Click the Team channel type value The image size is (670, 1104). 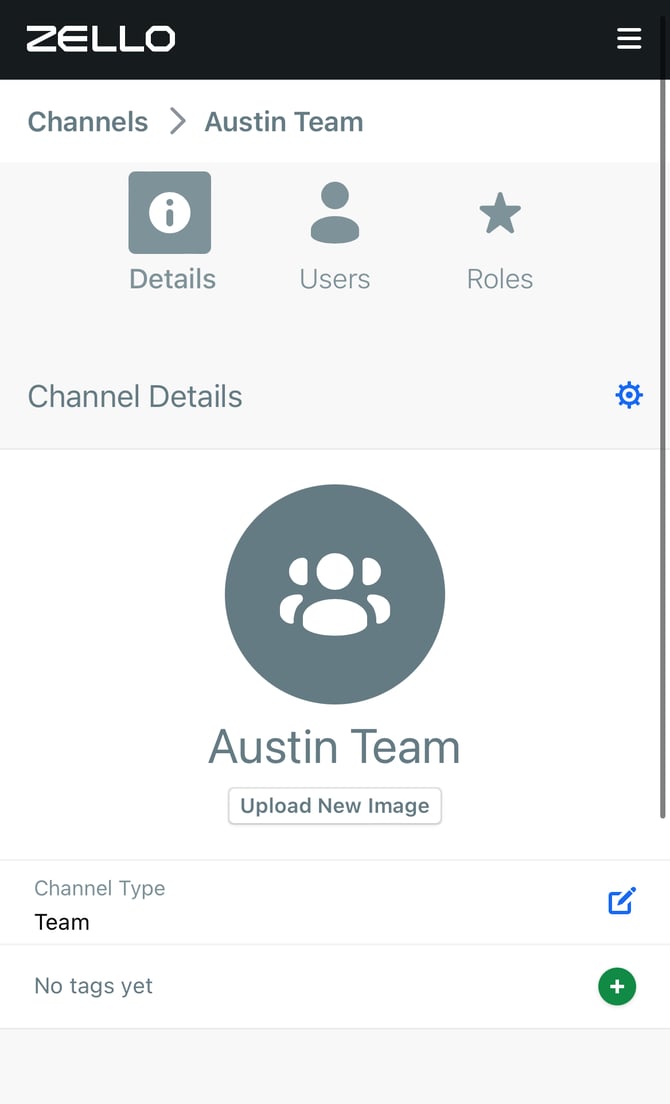coord(62,922)
